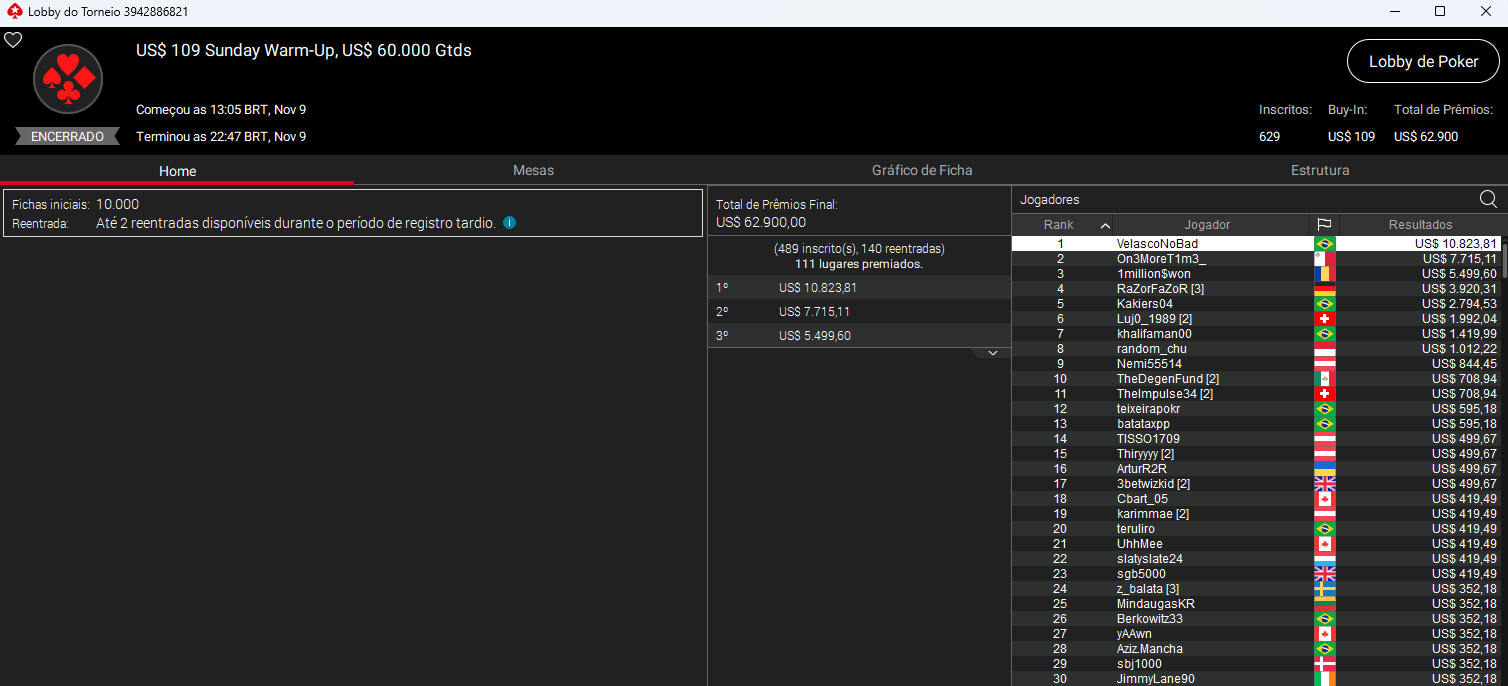Click the Canada flag beside UhhMee
The width and height of the screenshot is (1508, 686).
(1325, 543)
